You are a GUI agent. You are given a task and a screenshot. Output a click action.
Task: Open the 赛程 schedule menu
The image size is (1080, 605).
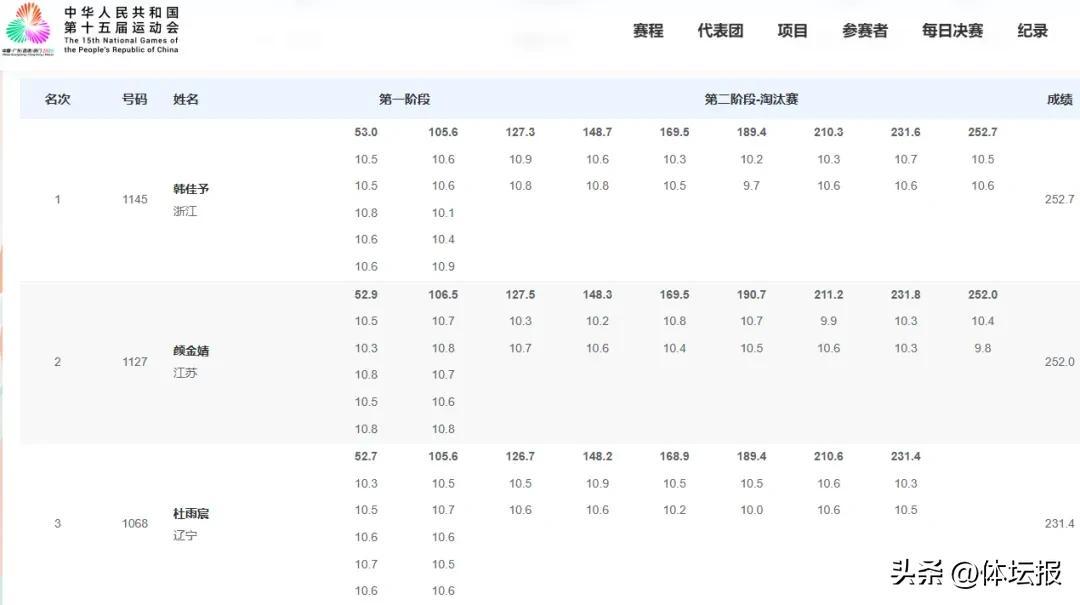coord(648,31)
